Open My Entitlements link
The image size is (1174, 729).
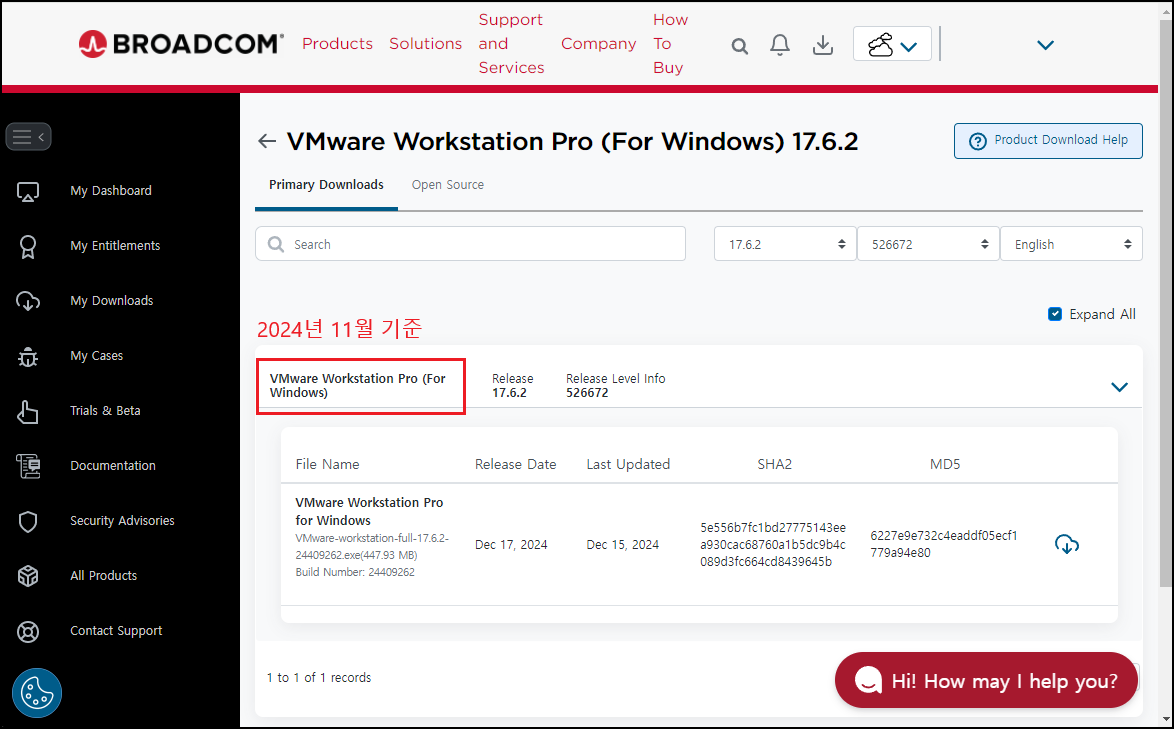[x=115, y=245]
